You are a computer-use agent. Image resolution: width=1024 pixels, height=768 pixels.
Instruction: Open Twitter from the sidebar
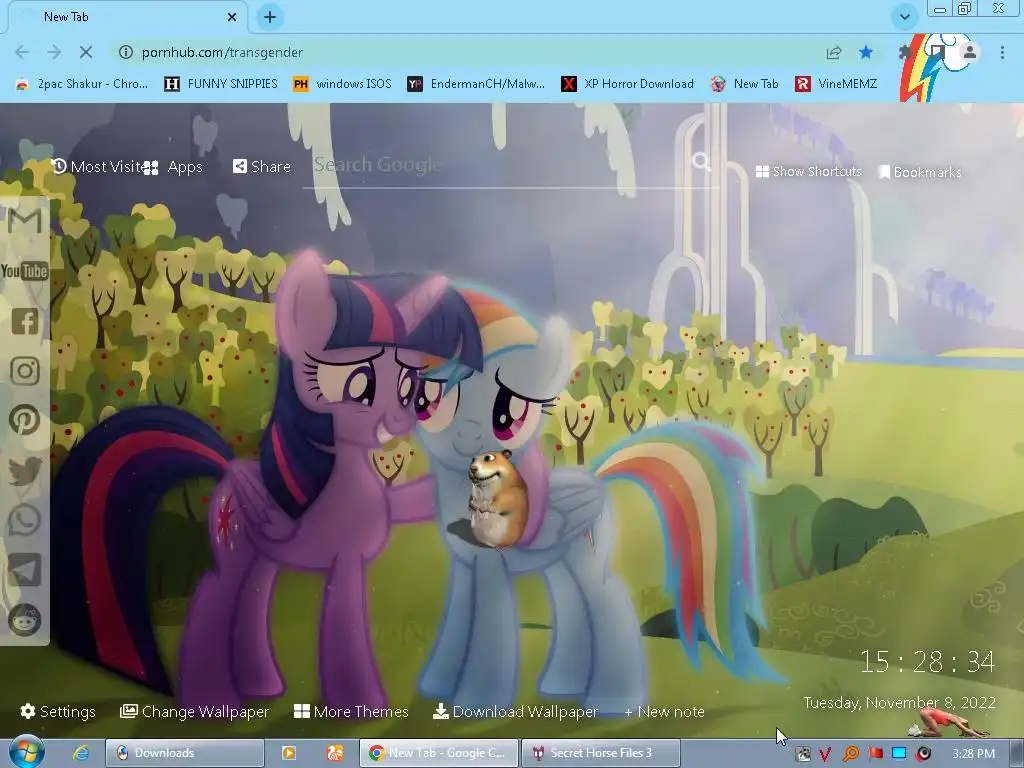point(25,470)
